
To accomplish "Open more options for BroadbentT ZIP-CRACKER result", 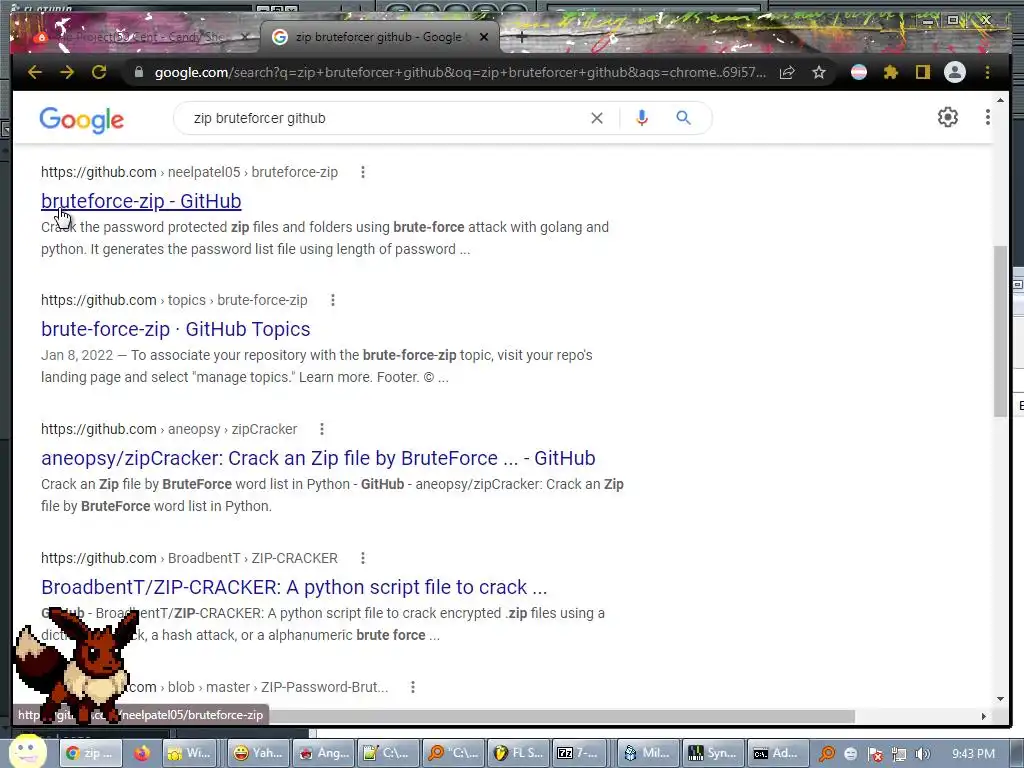I will (363, 558).
